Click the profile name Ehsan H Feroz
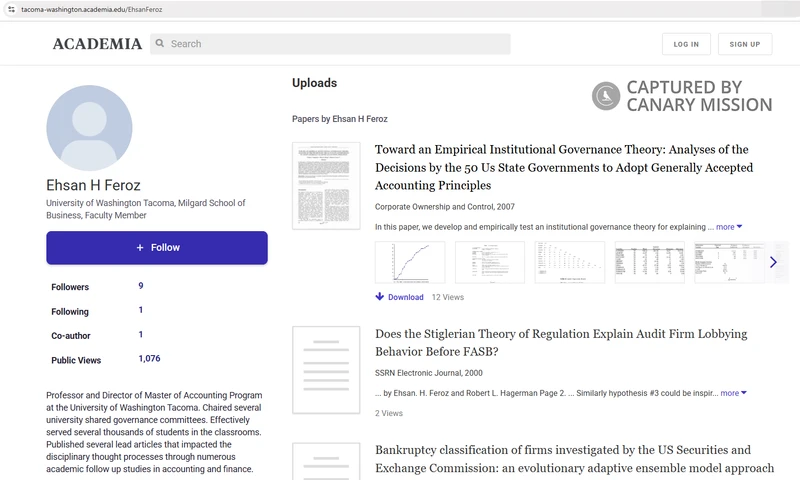Screen dimensions: 800x480 [93, 185]
